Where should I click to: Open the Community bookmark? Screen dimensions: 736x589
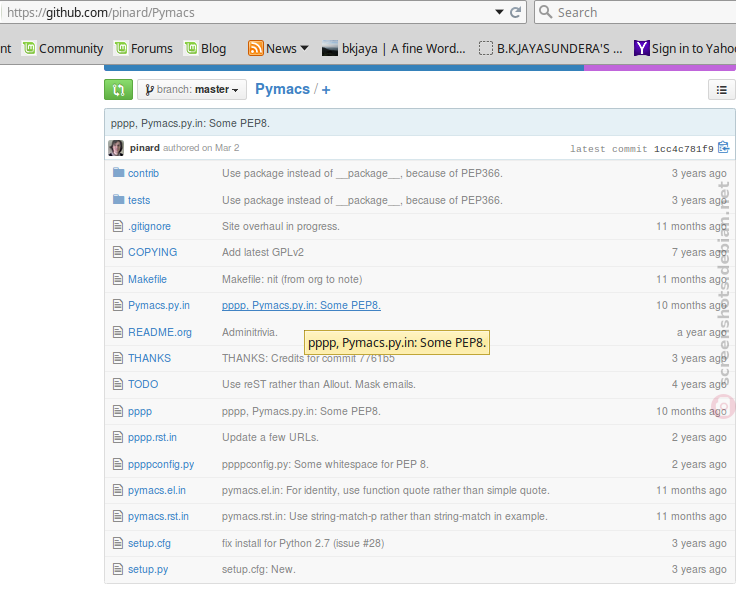pos(63,48)
